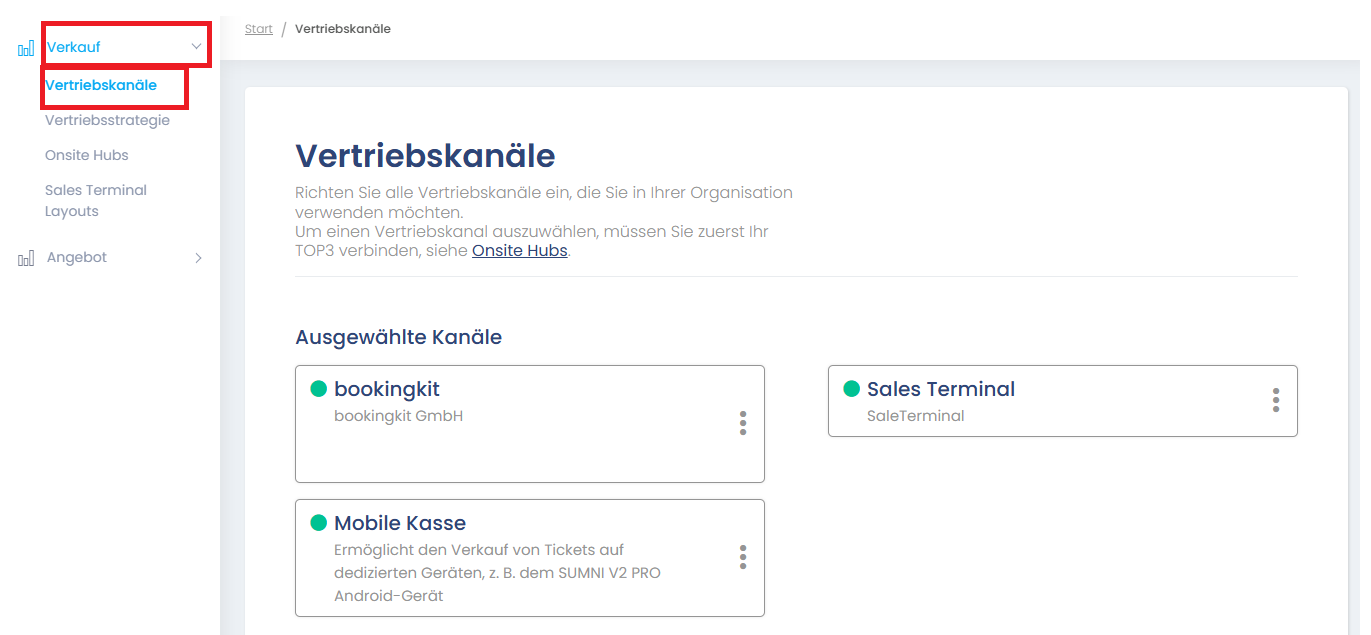
Task: Open the three-dot menu on Mobile Kasse card
Action: 743,557
